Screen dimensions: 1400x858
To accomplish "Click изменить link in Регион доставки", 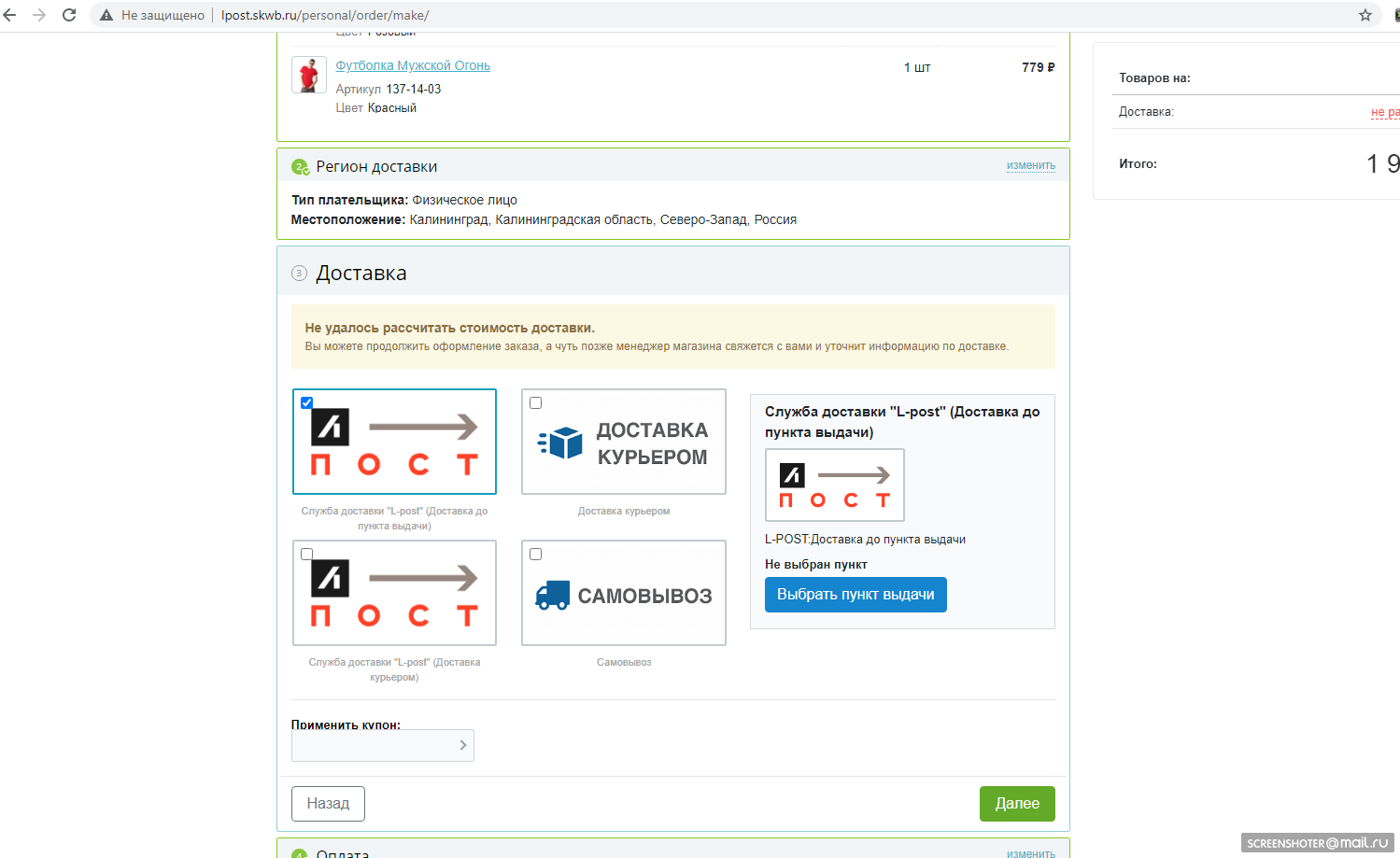I will pyautogui.click(x=1031, y=165).
